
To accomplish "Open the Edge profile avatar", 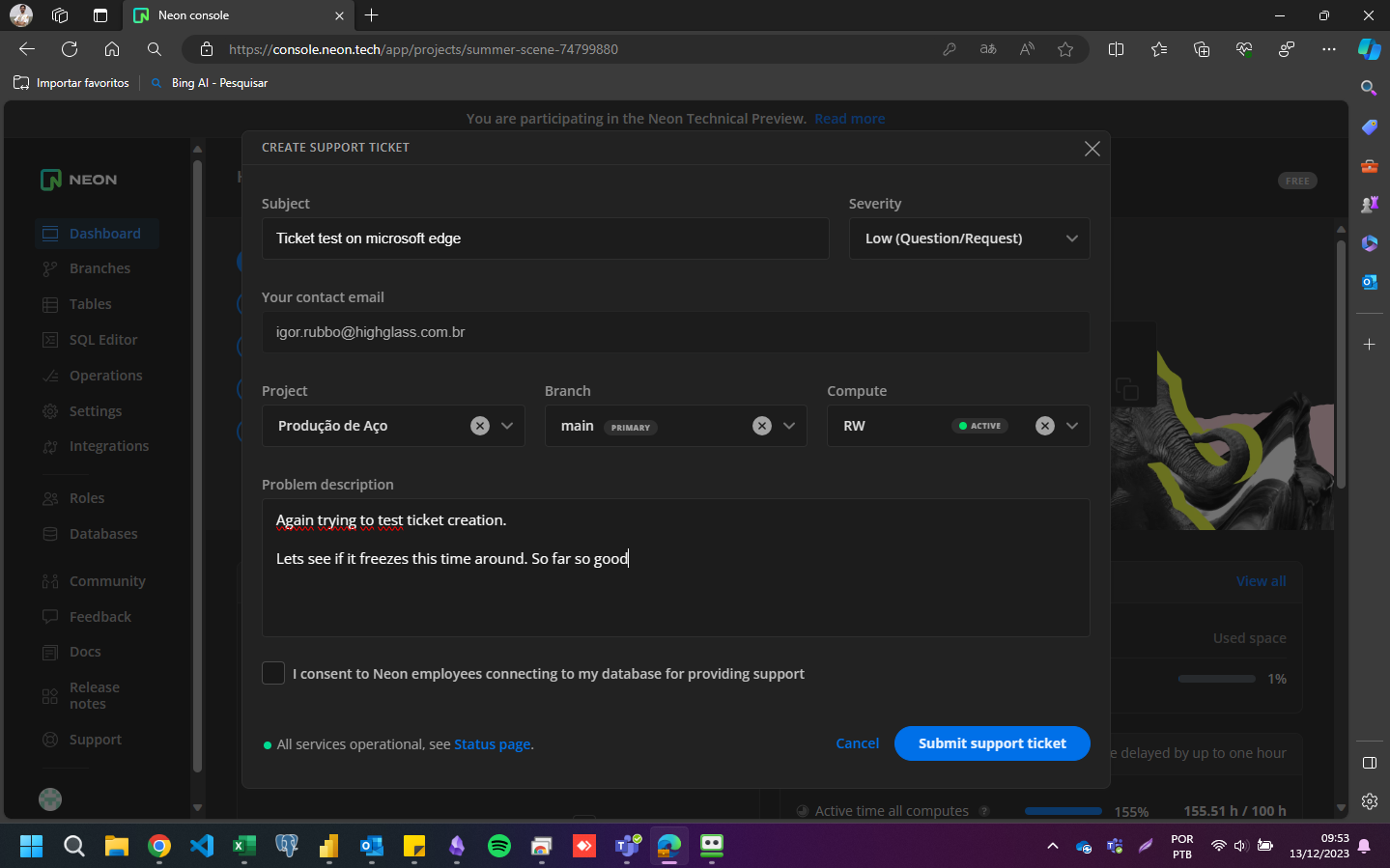I will (21, 15).
